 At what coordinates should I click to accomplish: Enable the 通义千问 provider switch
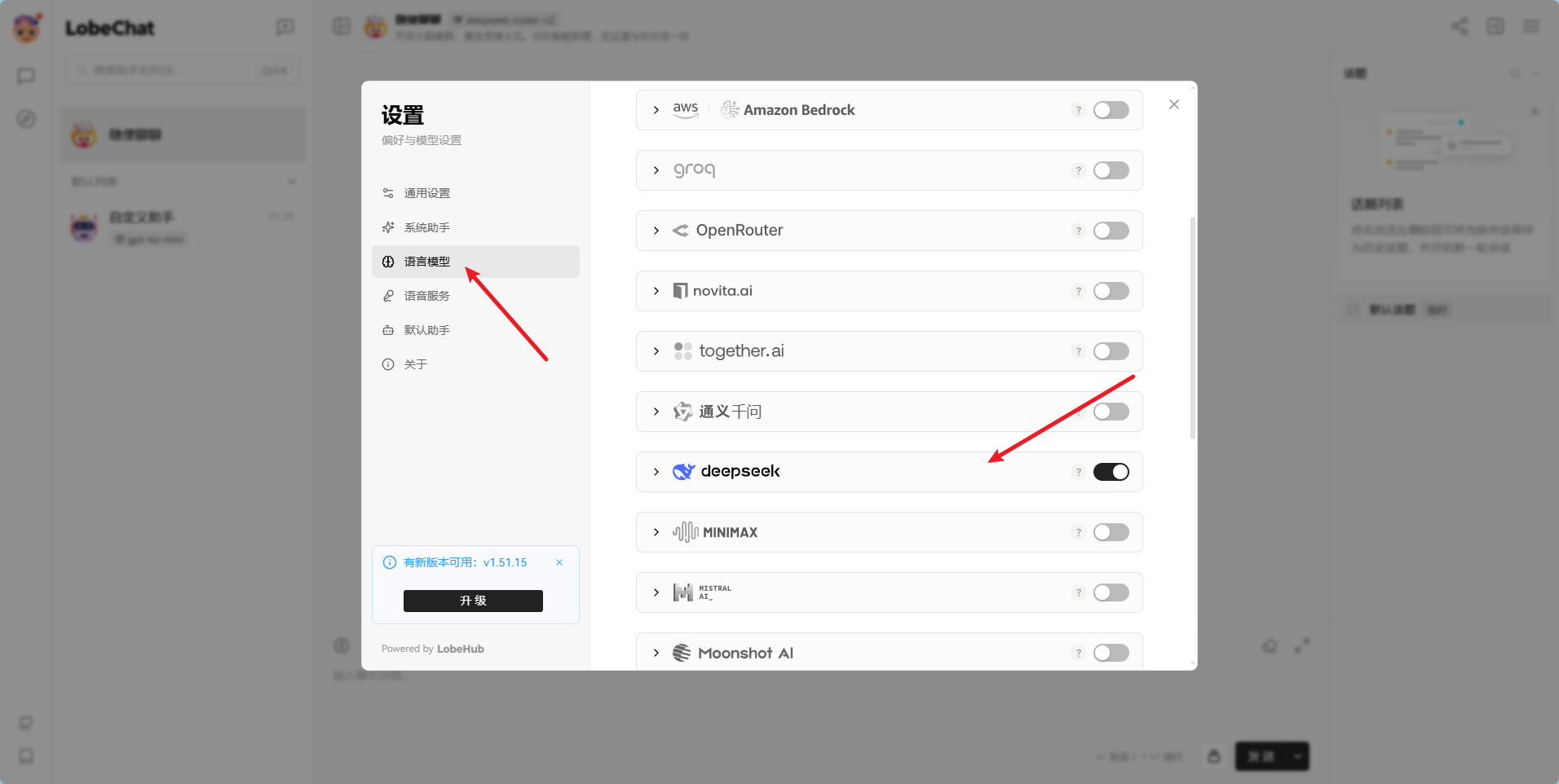pyautogui.click(x=1111, y=412)
